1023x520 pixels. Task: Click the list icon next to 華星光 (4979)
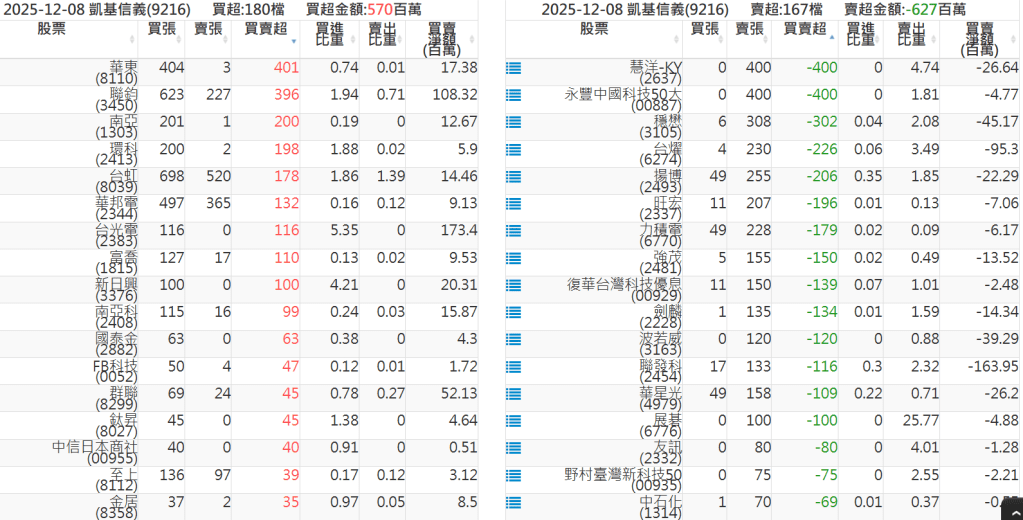pos(514,395)
